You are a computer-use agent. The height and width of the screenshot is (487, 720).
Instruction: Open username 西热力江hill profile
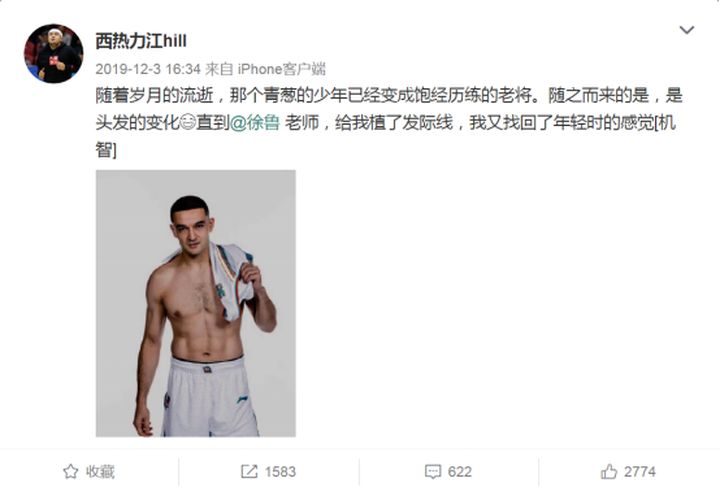click(x=141, y=41)
